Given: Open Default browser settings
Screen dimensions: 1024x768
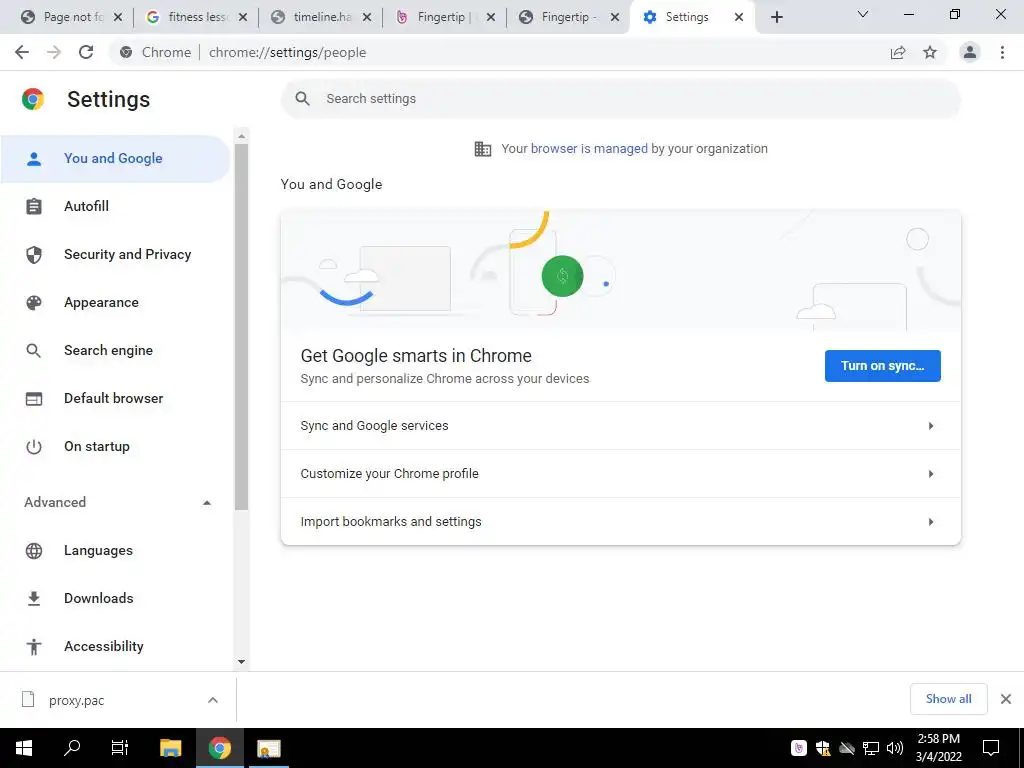Looking at the screenshot, I should pos(115,398).
